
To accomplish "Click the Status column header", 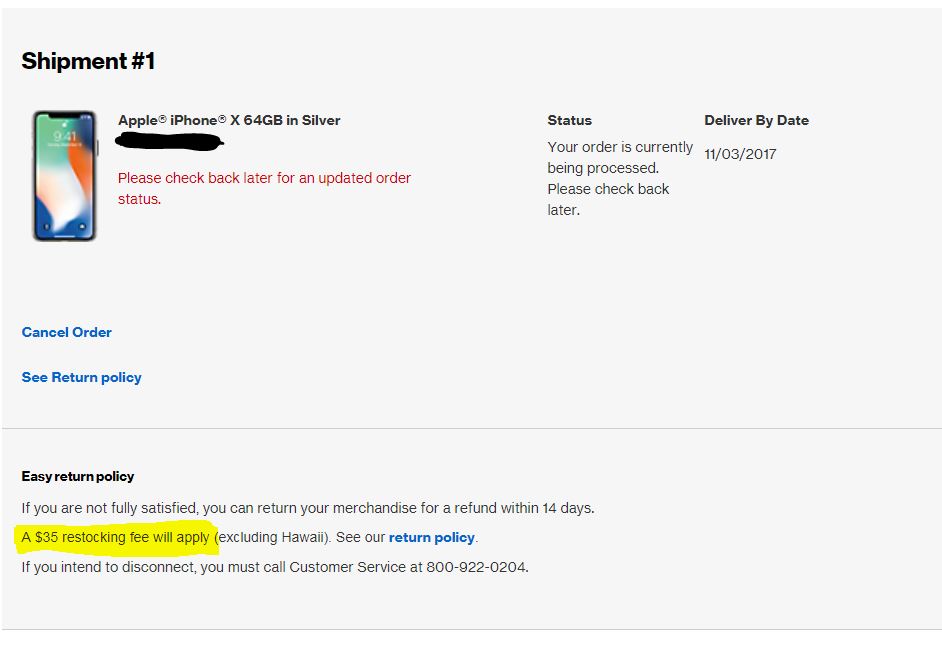I will coord(570,120).
